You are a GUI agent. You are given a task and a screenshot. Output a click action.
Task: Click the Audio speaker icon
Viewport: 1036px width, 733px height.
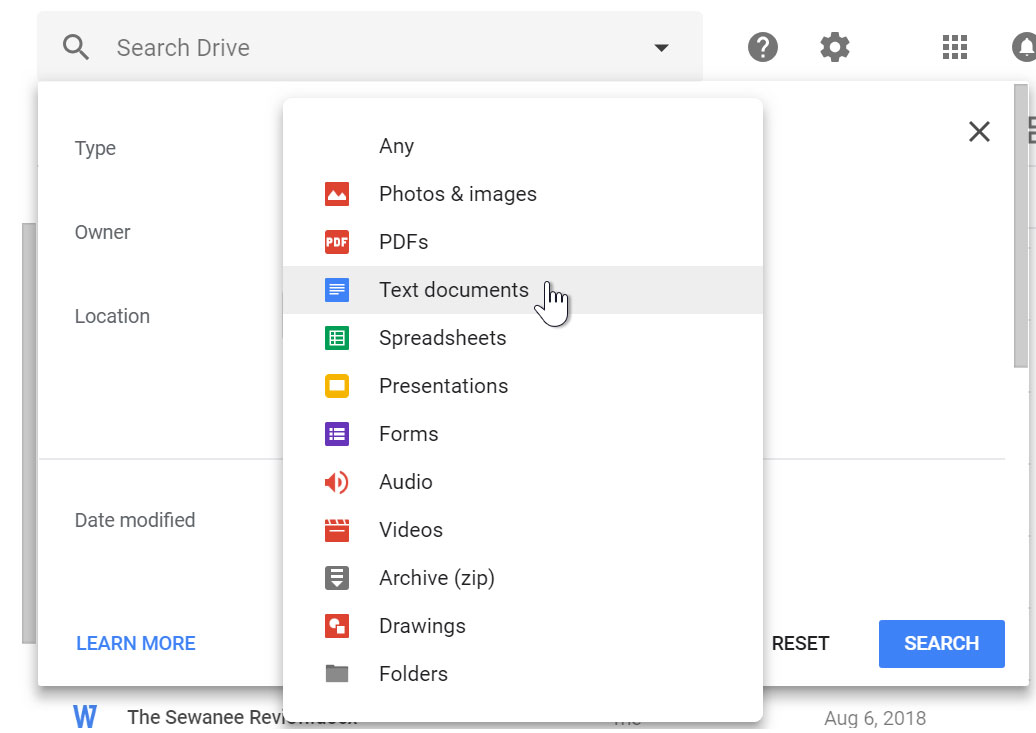pyautogui.click(x=339, y=481)
